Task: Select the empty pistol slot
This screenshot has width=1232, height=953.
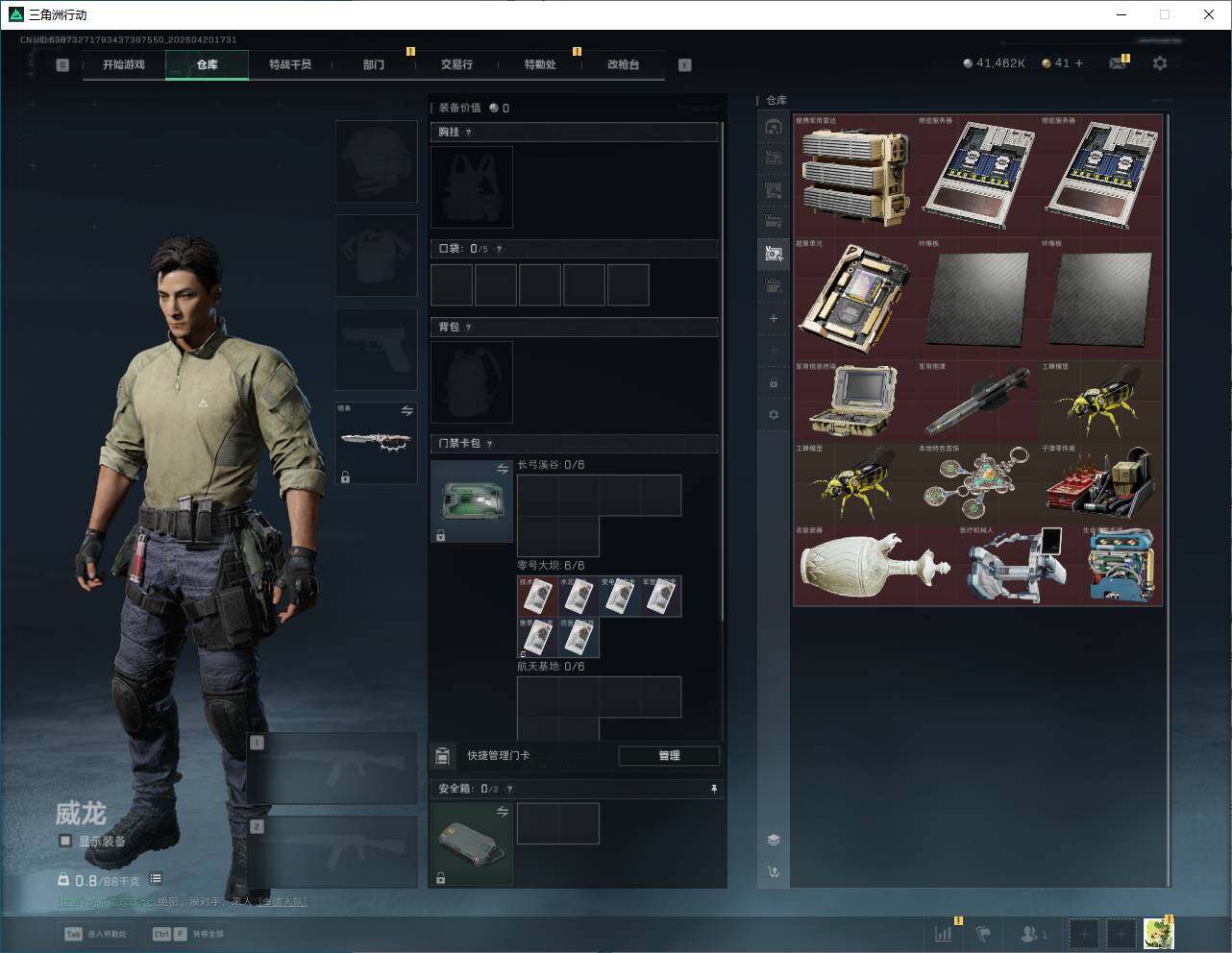Action: point(376,349)
